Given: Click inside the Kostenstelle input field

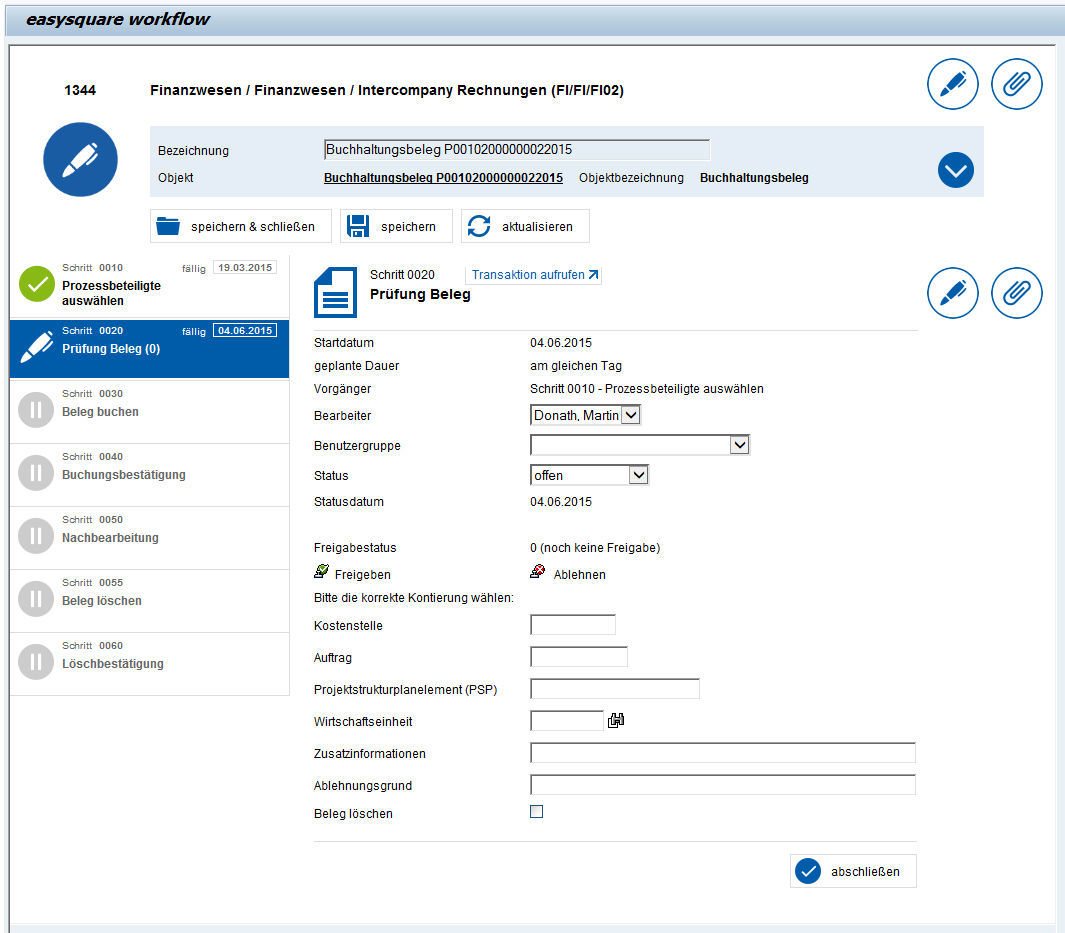Looking at the screenshot, I should (572, 624).
